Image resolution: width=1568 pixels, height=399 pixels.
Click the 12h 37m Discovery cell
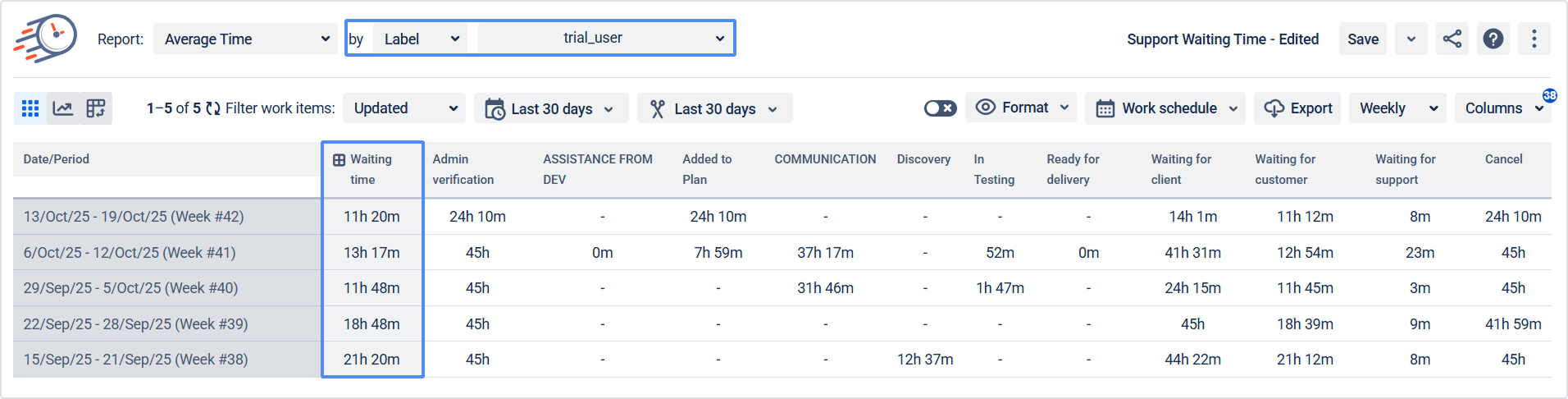tap(925, 360)
